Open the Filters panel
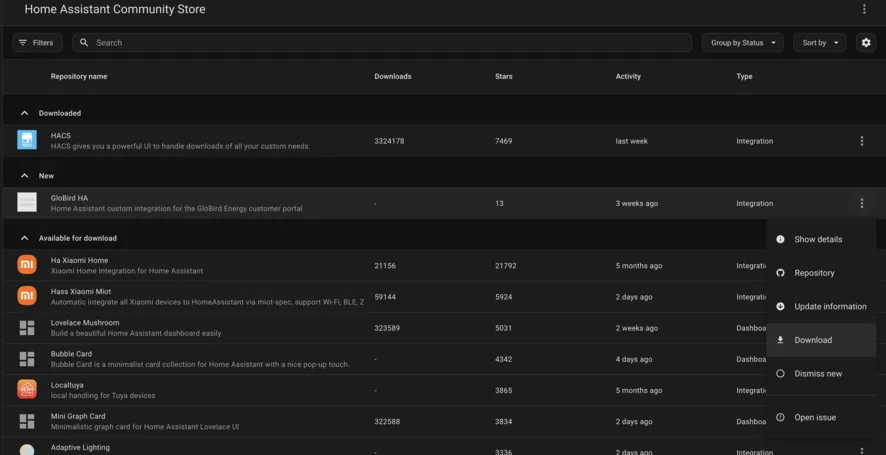Screen dimensions: 886x455 [x=37, y=42]
